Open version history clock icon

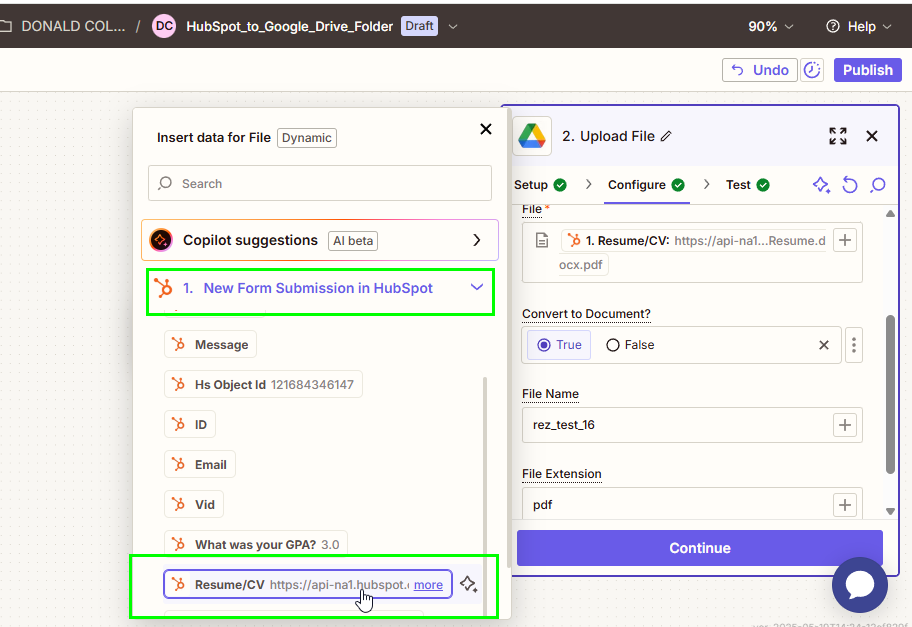point(812,70)
